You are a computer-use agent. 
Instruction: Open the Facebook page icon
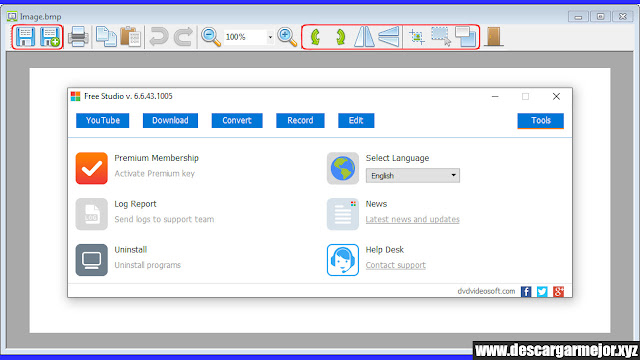(x=526, y=291)
